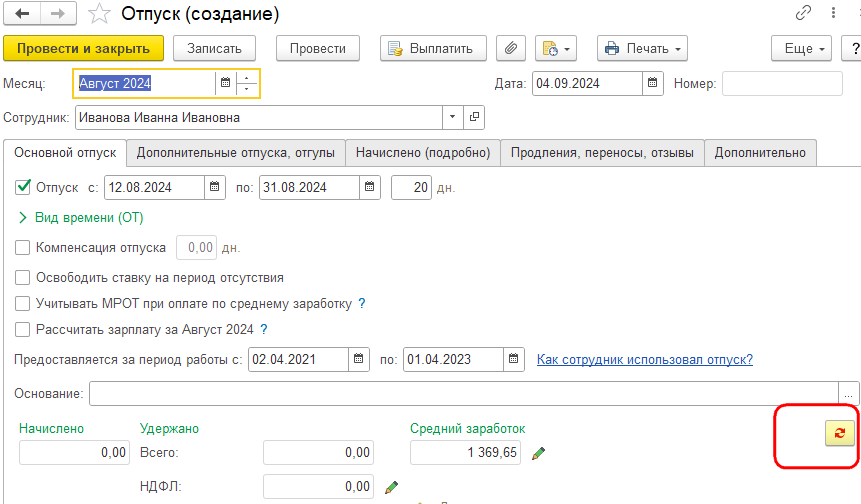Click work period end field 01.04.2023

point(454,359)
